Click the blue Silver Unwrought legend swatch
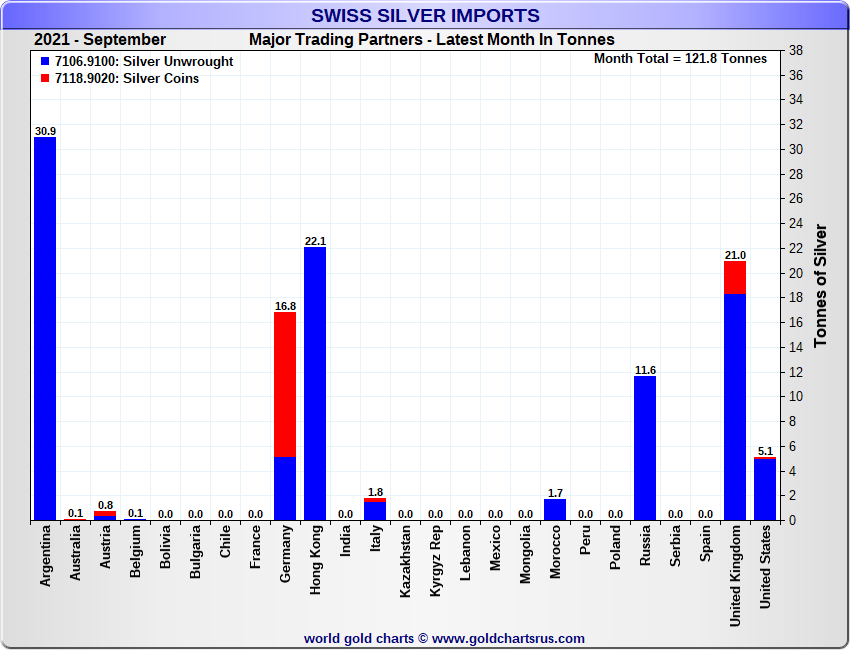The width and height of the screenshot is (850, 650). click(44, 62)
